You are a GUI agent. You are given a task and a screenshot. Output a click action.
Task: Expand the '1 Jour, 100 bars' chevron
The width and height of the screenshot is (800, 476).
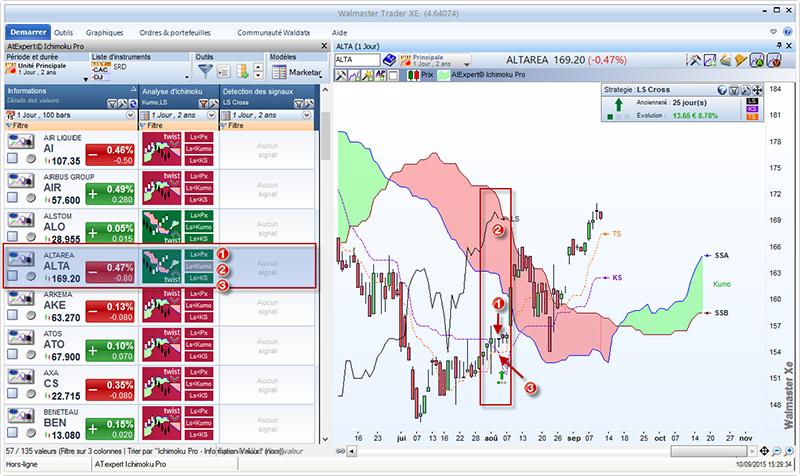click(x=130, y=115)
